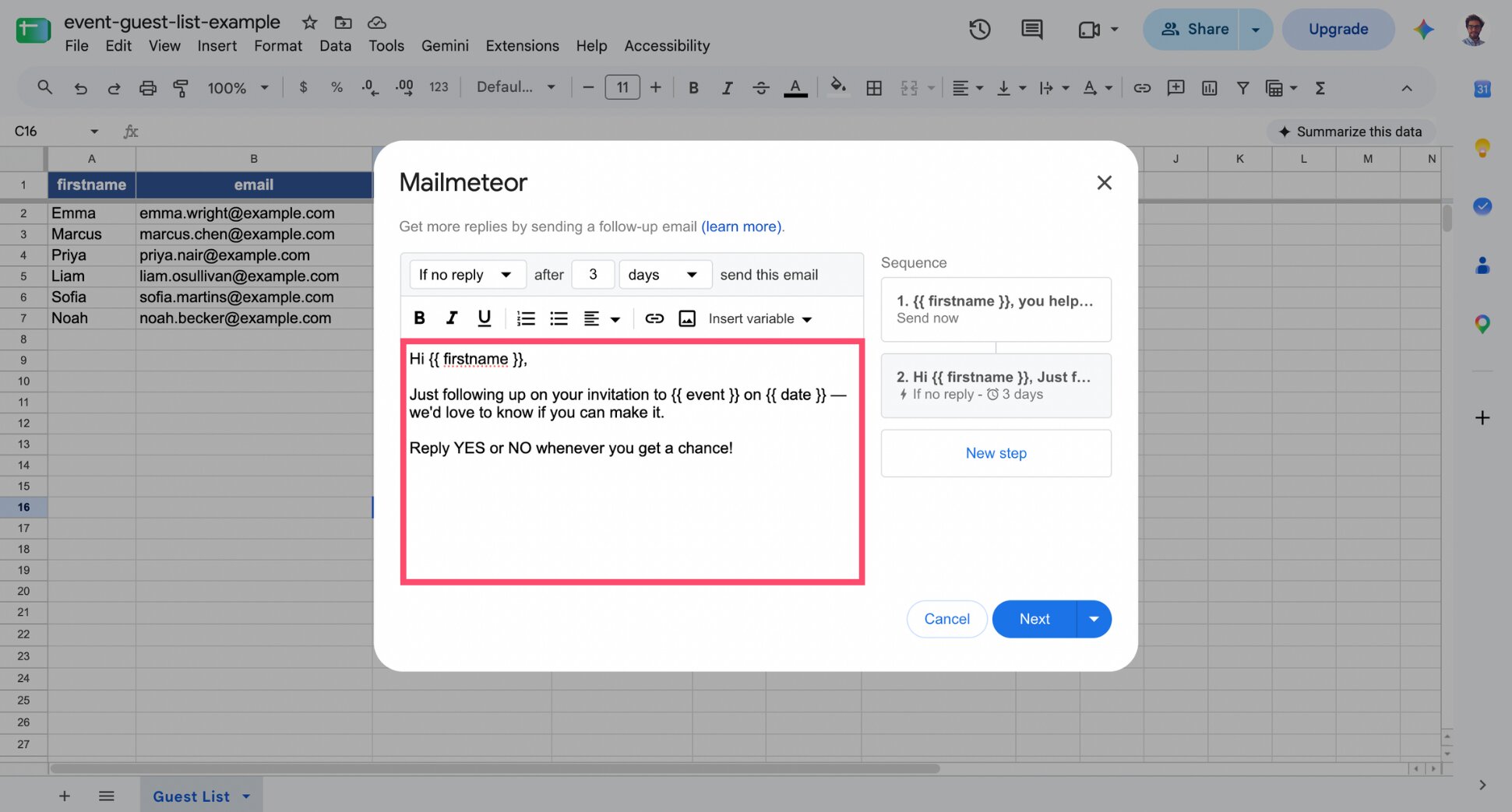Viewport: 1512px width, 812px height.
Task: Check the cloud save status icon
Action: coord(377,23)
